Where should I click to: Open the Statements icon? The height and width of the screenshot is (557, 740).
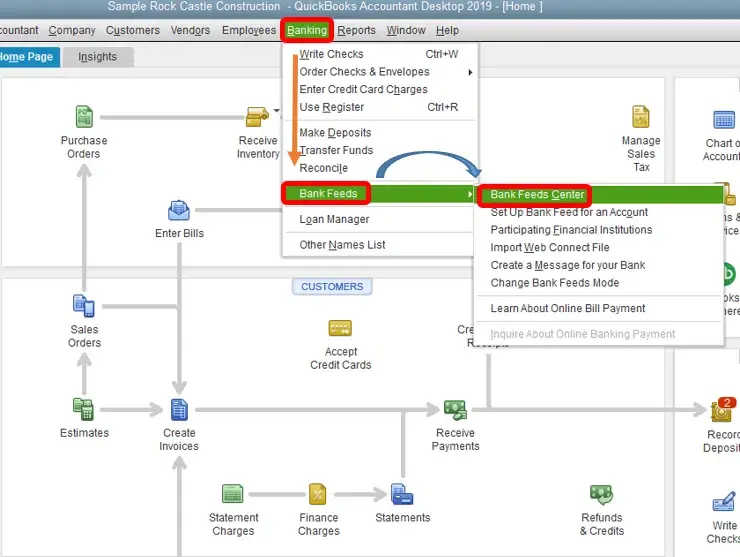(402, 494)
